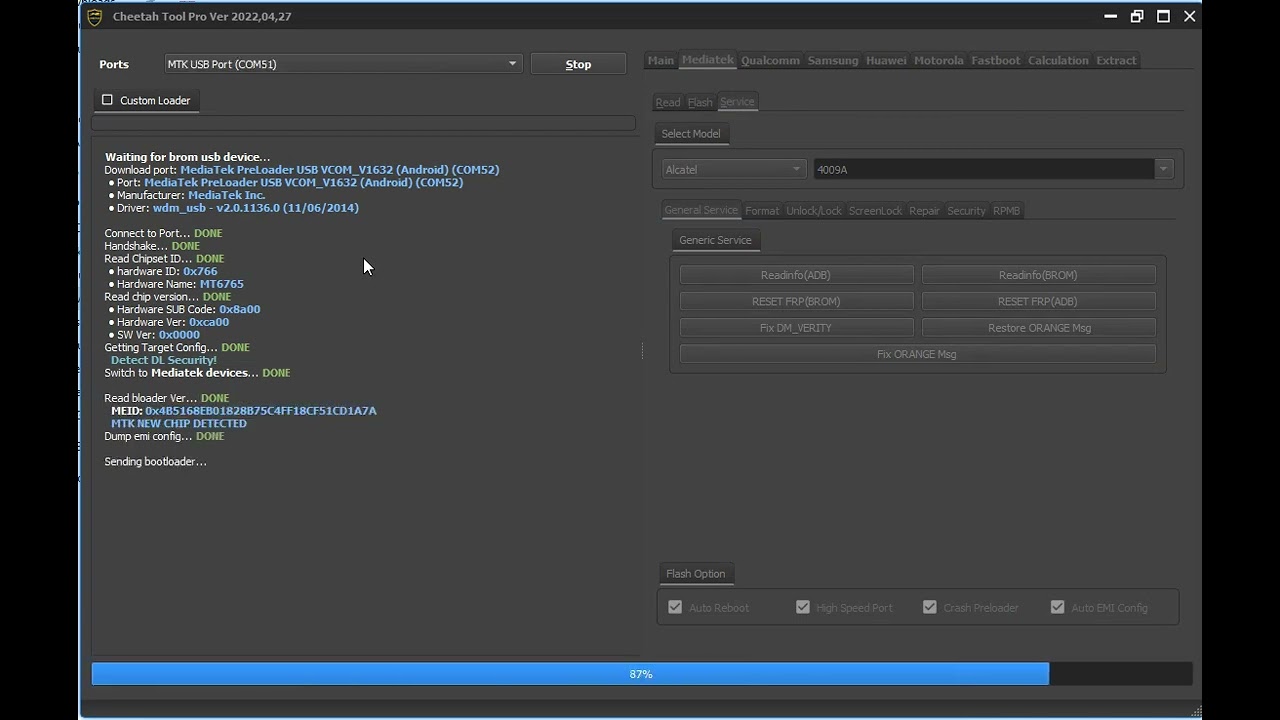Switch to the Main tab
This screenshot has width=1280, height=720.
(x=661, y=60)
